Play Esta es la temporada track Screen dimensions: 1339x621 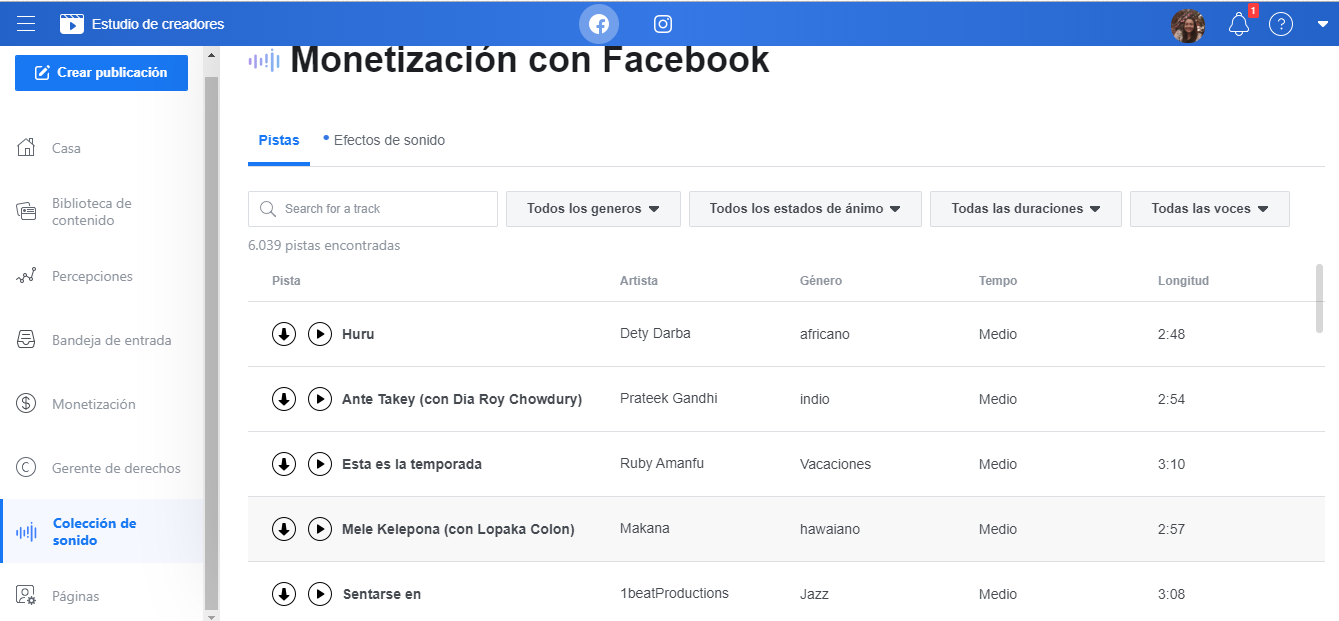320,464
